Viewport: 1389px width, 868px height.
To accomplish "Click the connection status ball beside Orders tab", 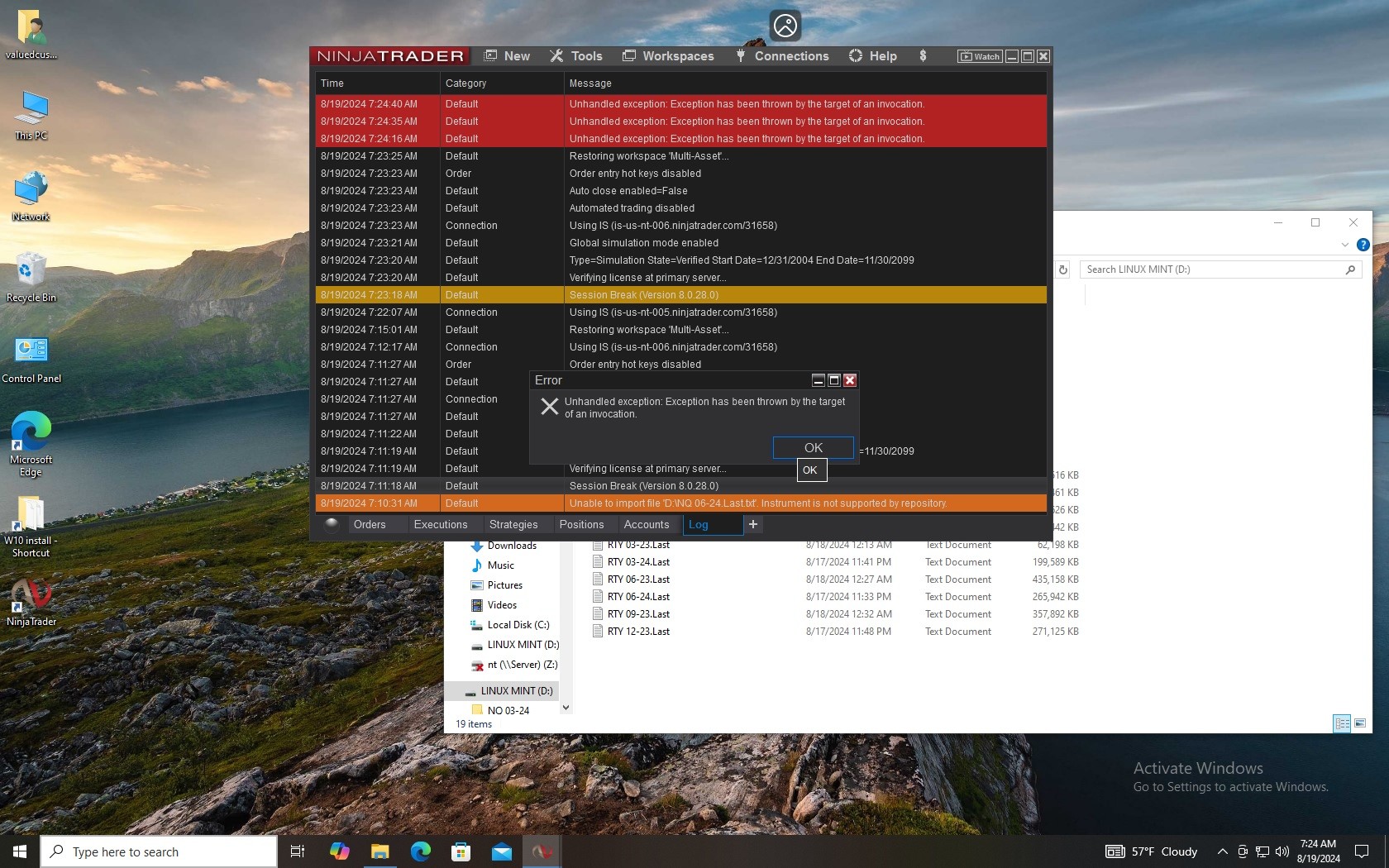I will [332, 524].
